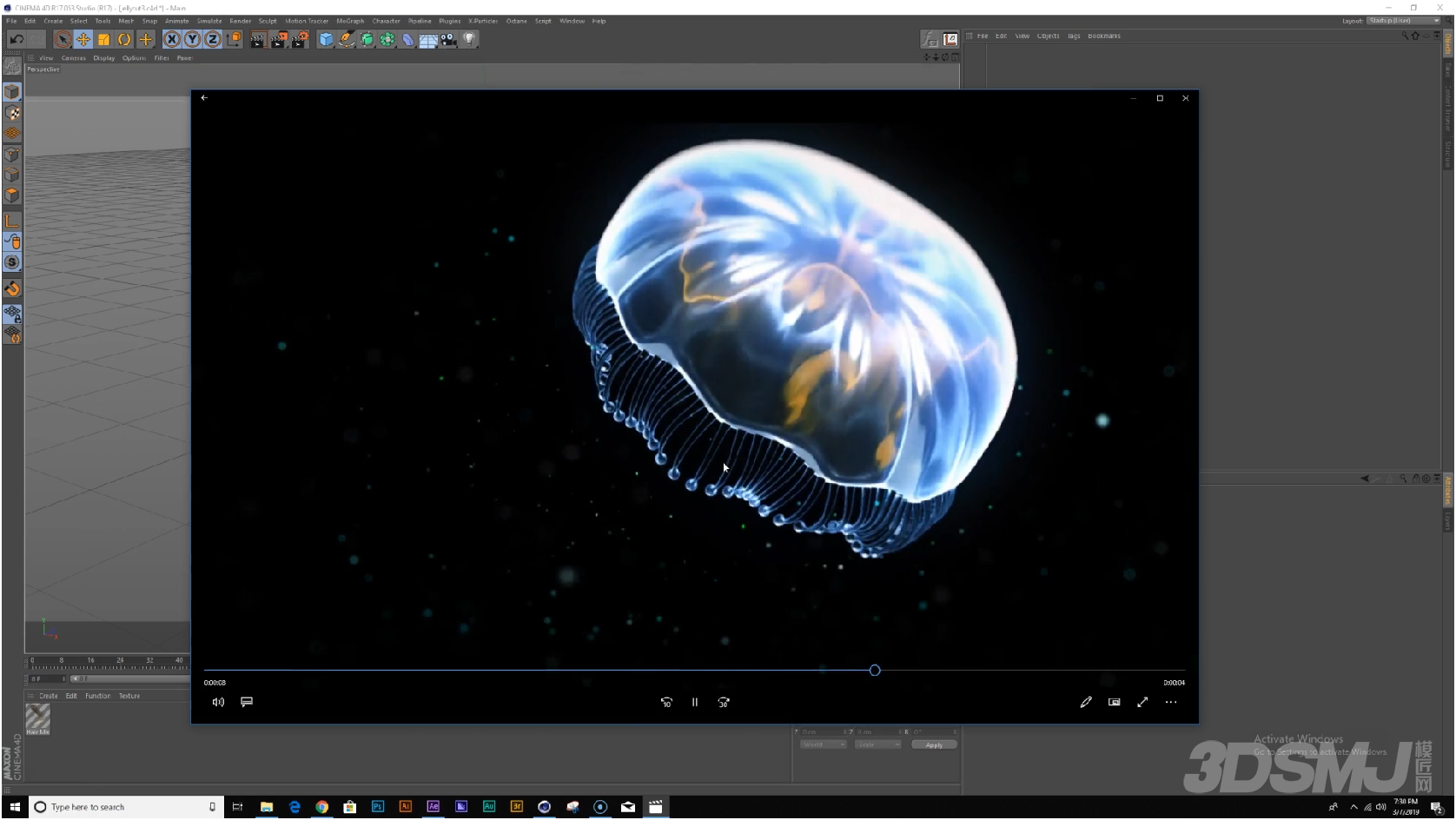Screen dimensions: 1456x820
Task: Enable Texture mode checkered icon
Action: (x=12, y=113)
